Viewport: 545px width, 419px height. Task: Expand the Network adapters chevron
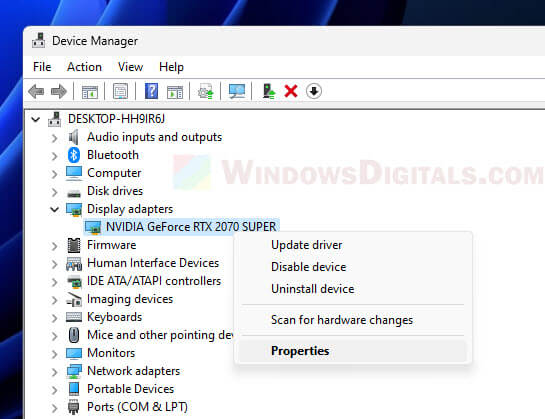click(x=55, y=372)
